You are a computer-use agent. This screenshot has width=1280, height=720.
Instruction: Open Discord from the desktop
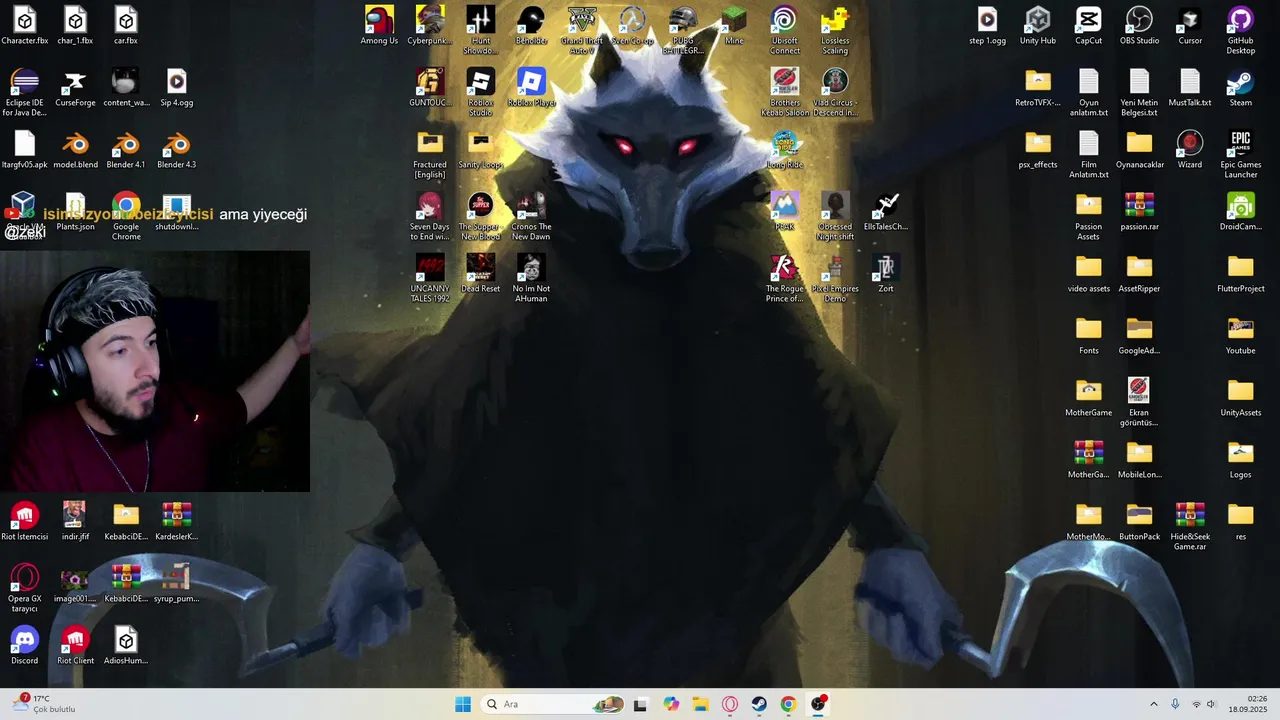pyautogui.click(x=24, y=646)
